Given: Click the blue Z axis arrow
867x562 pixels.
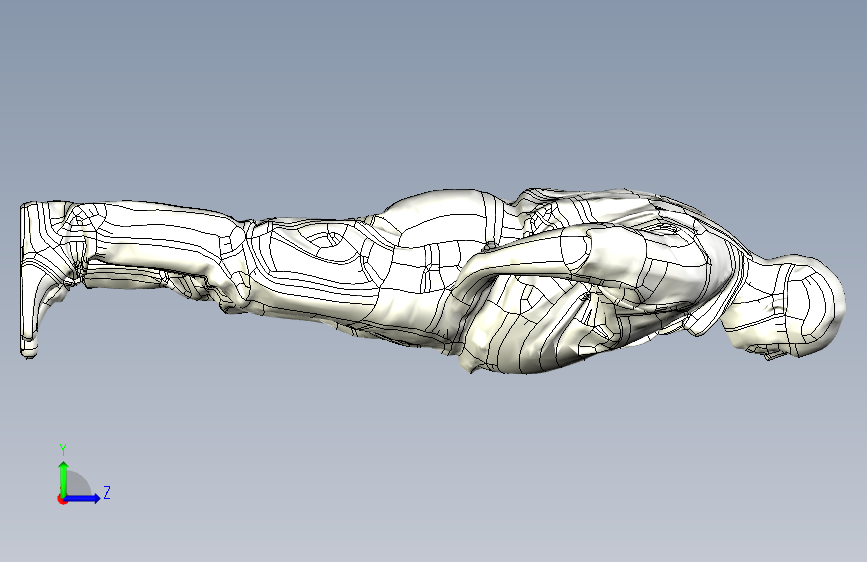Looking at the screenshot, I should (x=82, y=498).
